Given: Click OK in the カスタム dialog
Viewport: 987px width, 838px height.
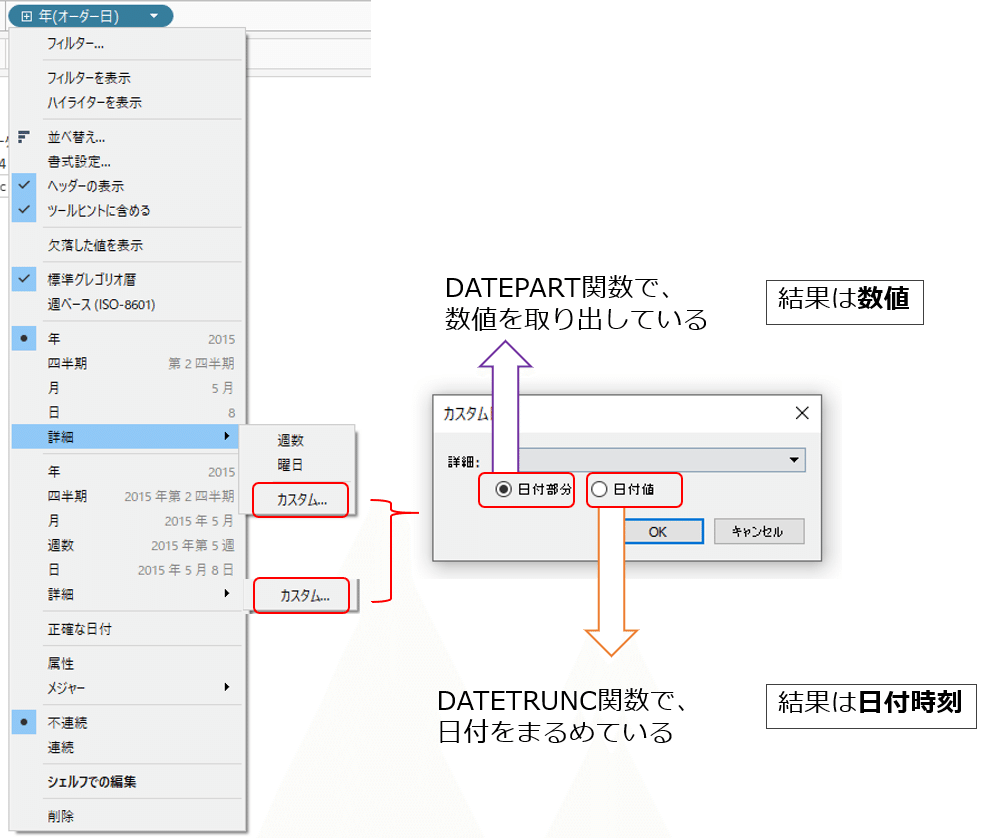Looking at the screenshot, I should (x=663, y=531).
